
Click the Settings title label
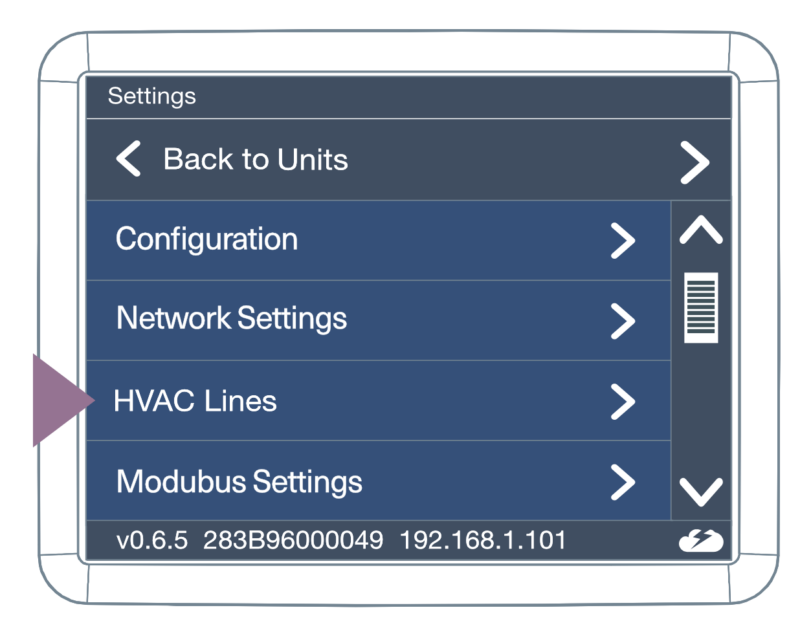152,97
